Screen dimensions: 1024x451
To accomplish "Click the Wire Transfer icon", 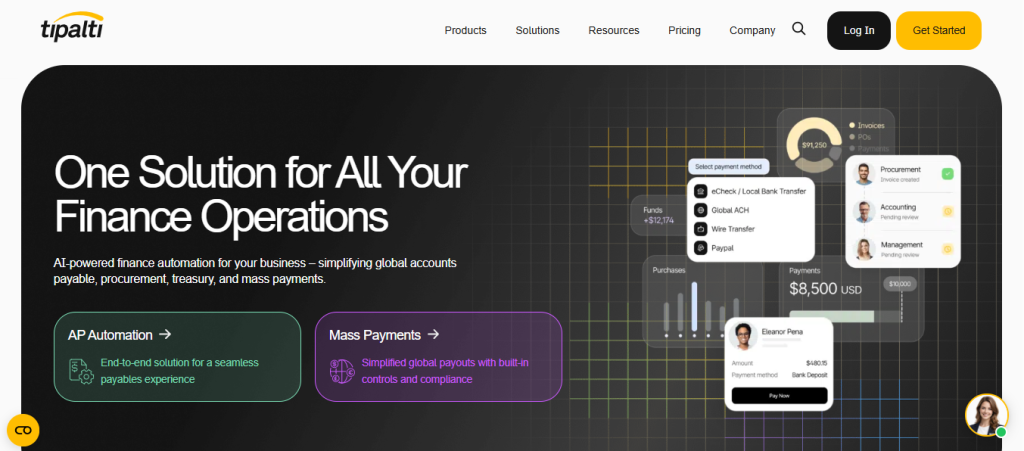I will [701, 229].
